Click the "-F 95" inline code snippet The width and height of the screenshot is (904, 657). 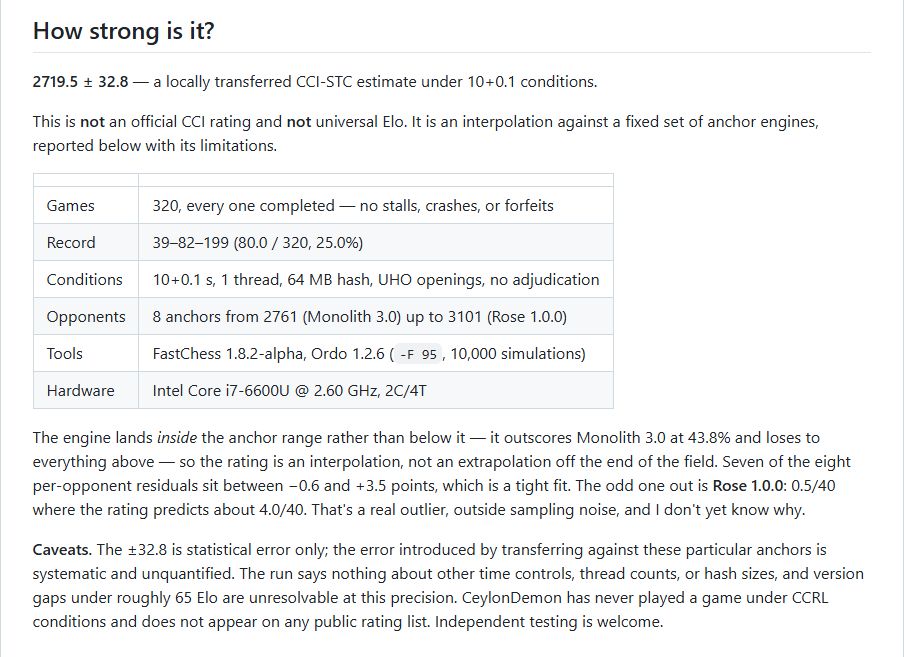418,354
